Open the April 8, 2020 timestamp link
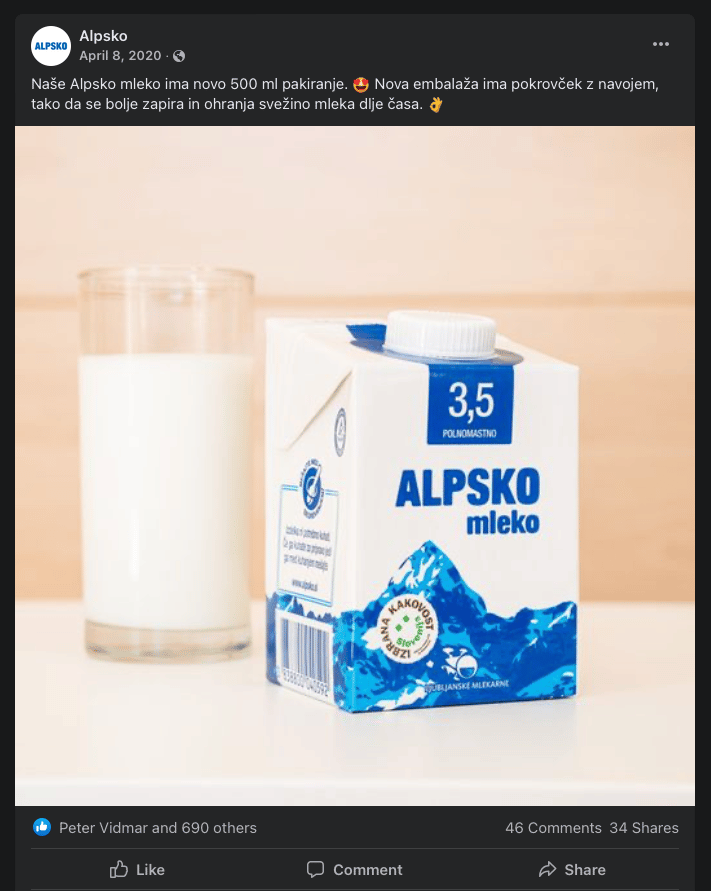Screen dimensions: 711x891 (120, 56)
